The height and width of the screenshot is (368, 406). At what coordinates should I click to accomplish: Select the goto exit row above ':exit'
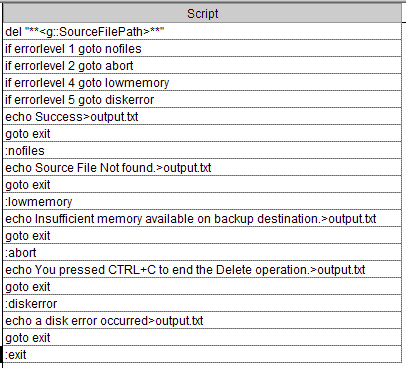pyautogui.click(x=202, y=338)
